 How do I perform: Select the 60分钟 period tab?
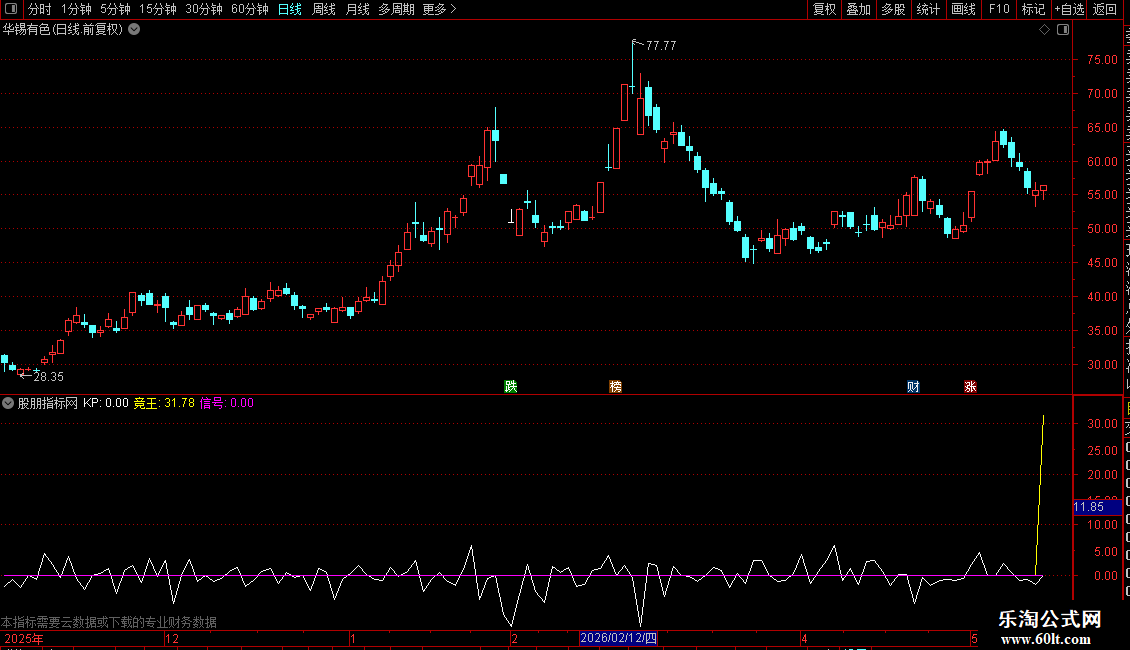point(249,9)
